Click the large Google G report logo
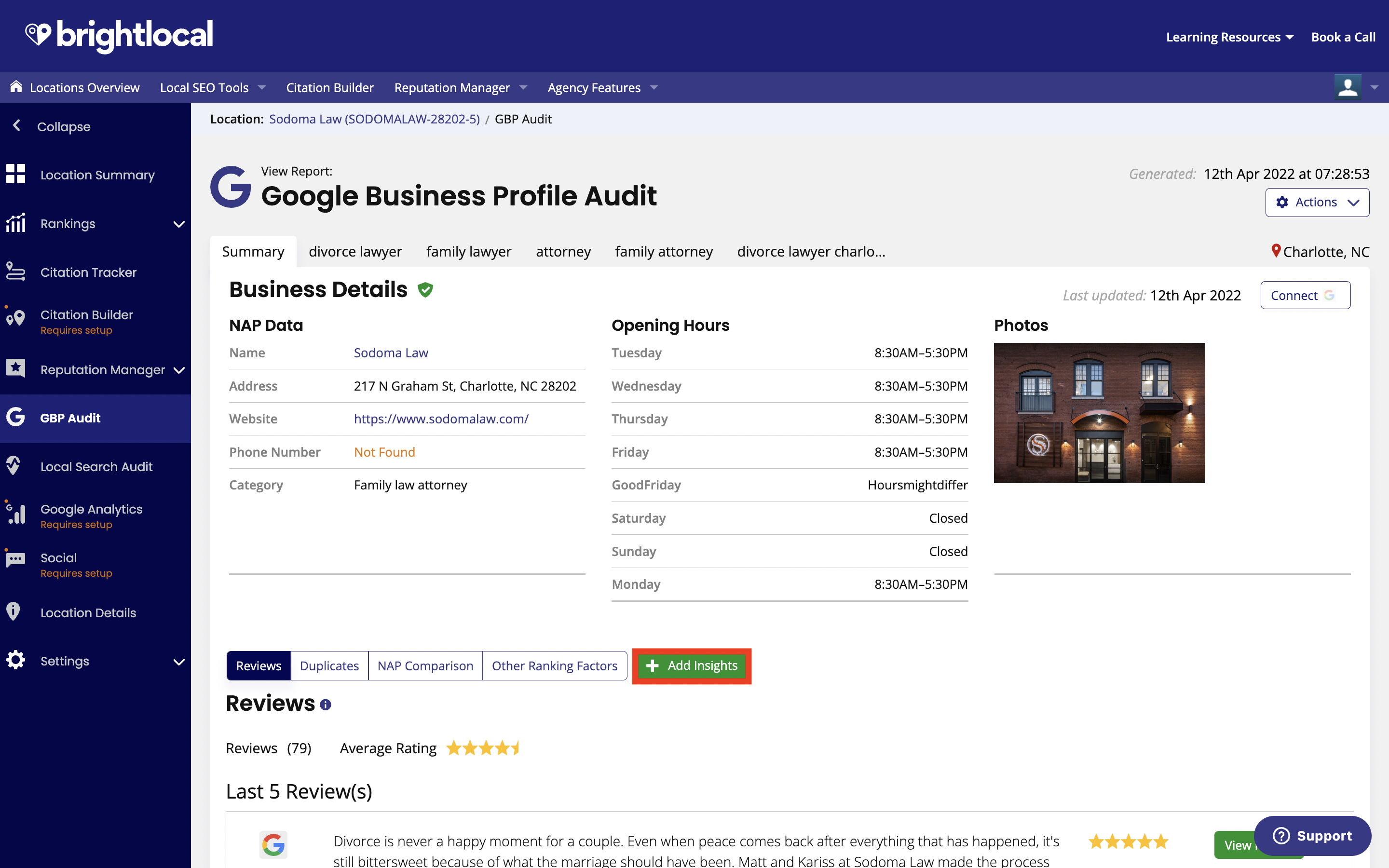1389x868 pixels. click(x=231, y=187)
